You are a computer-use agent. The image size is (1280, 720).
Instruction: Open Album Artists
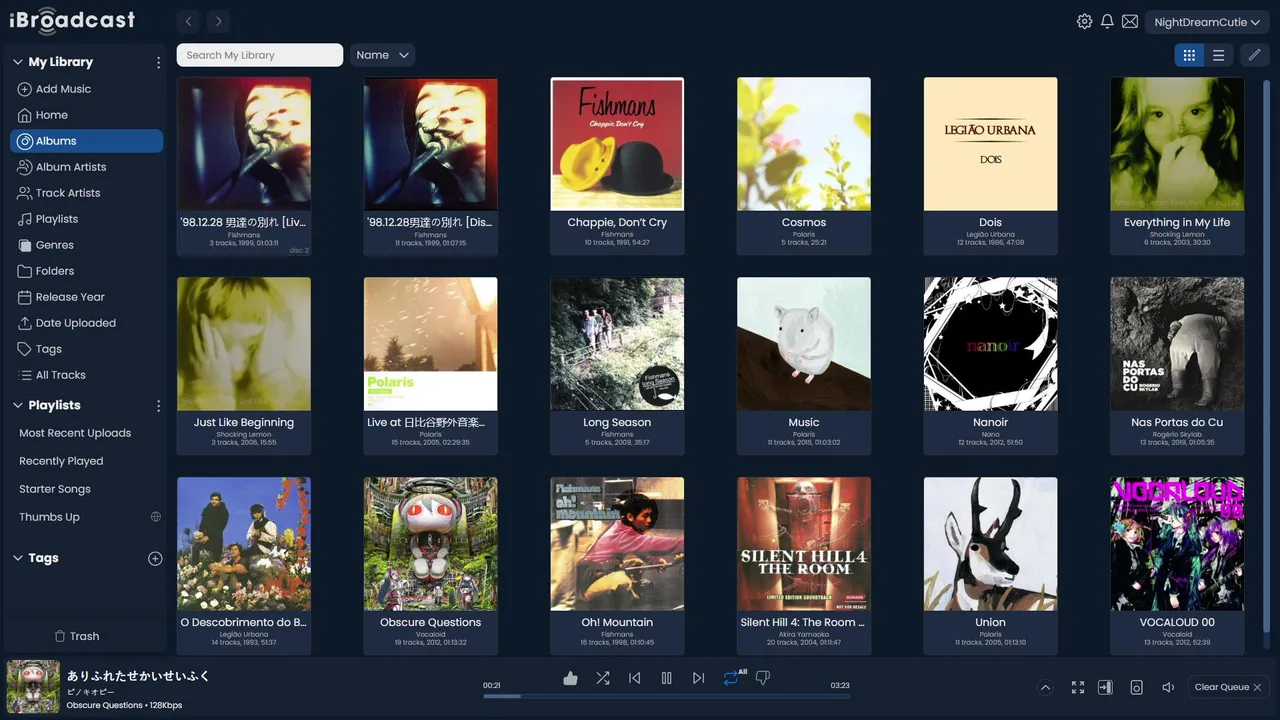click(86, 167)
